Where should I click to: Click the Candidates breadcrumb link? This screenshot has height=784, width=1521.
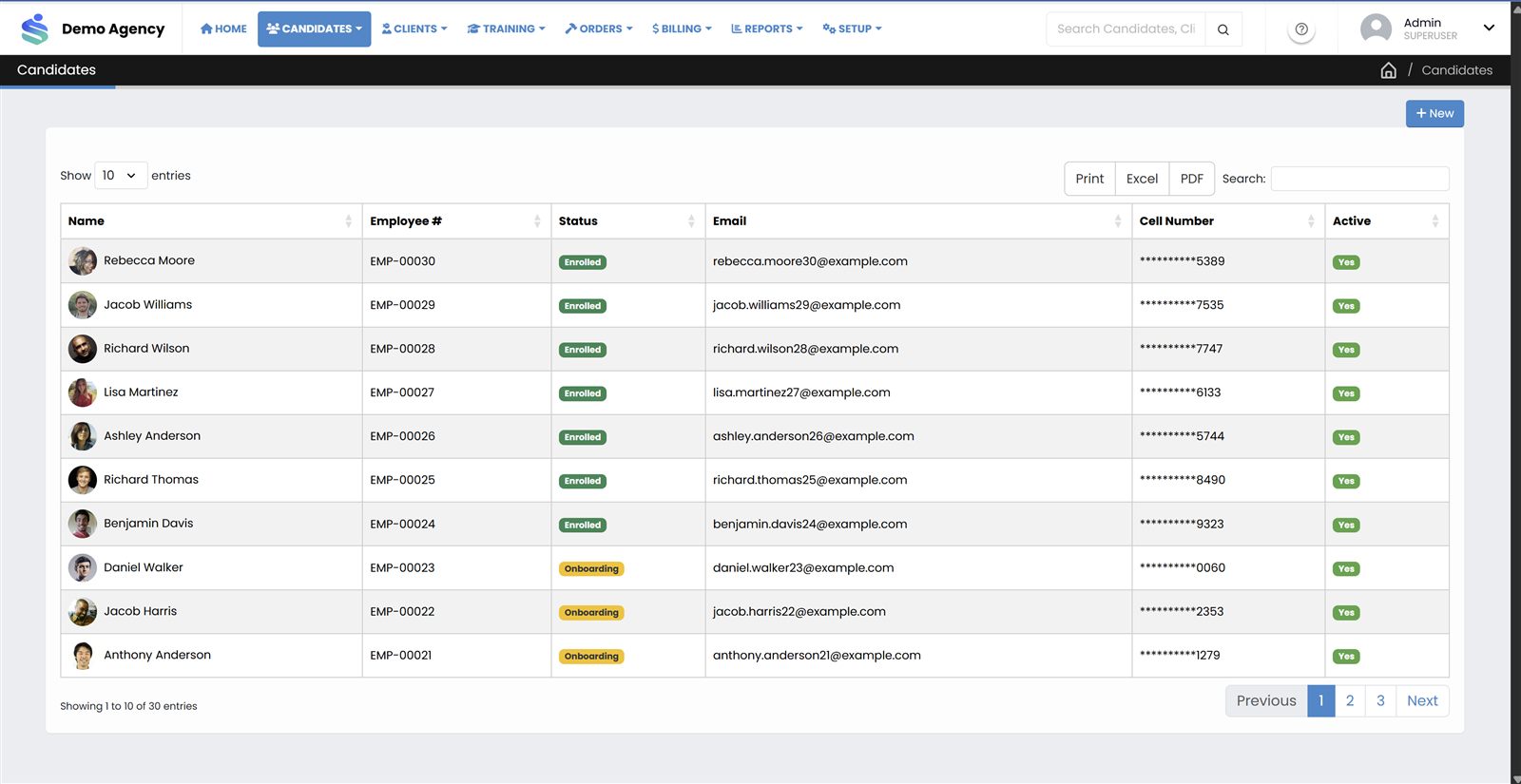[1456, 70]
